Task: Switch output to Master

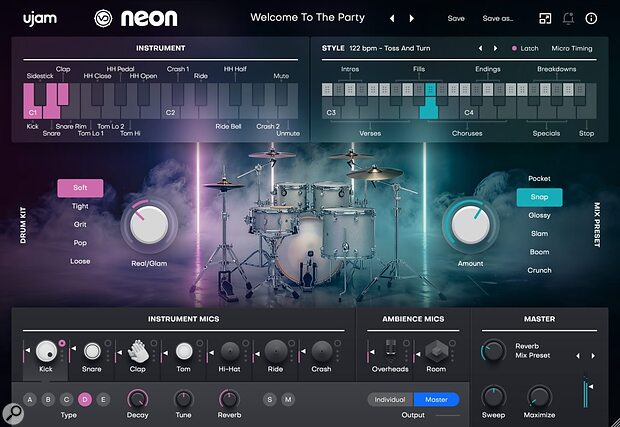Action: tap(437, 400)
